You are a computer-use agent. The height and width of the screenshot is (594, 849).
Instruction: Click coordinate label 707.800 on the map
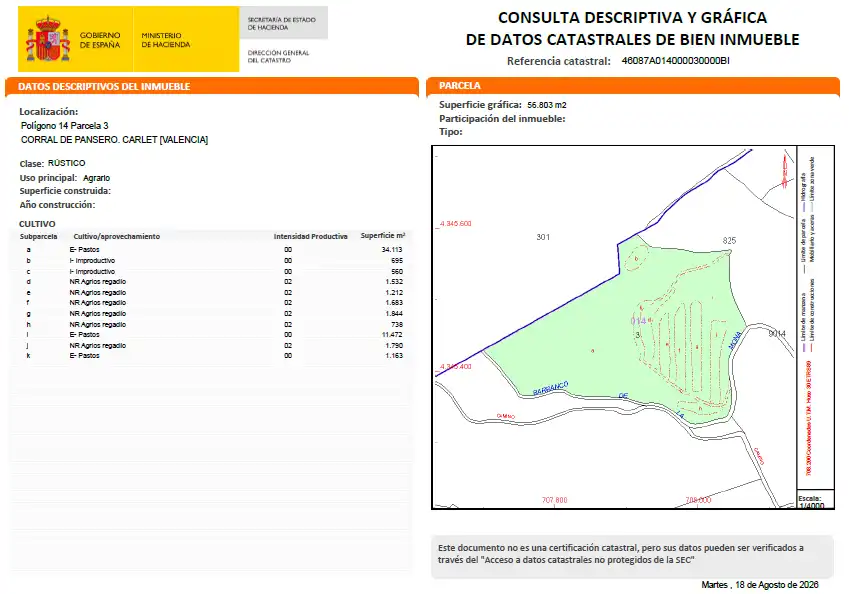(x=554, y=500)
